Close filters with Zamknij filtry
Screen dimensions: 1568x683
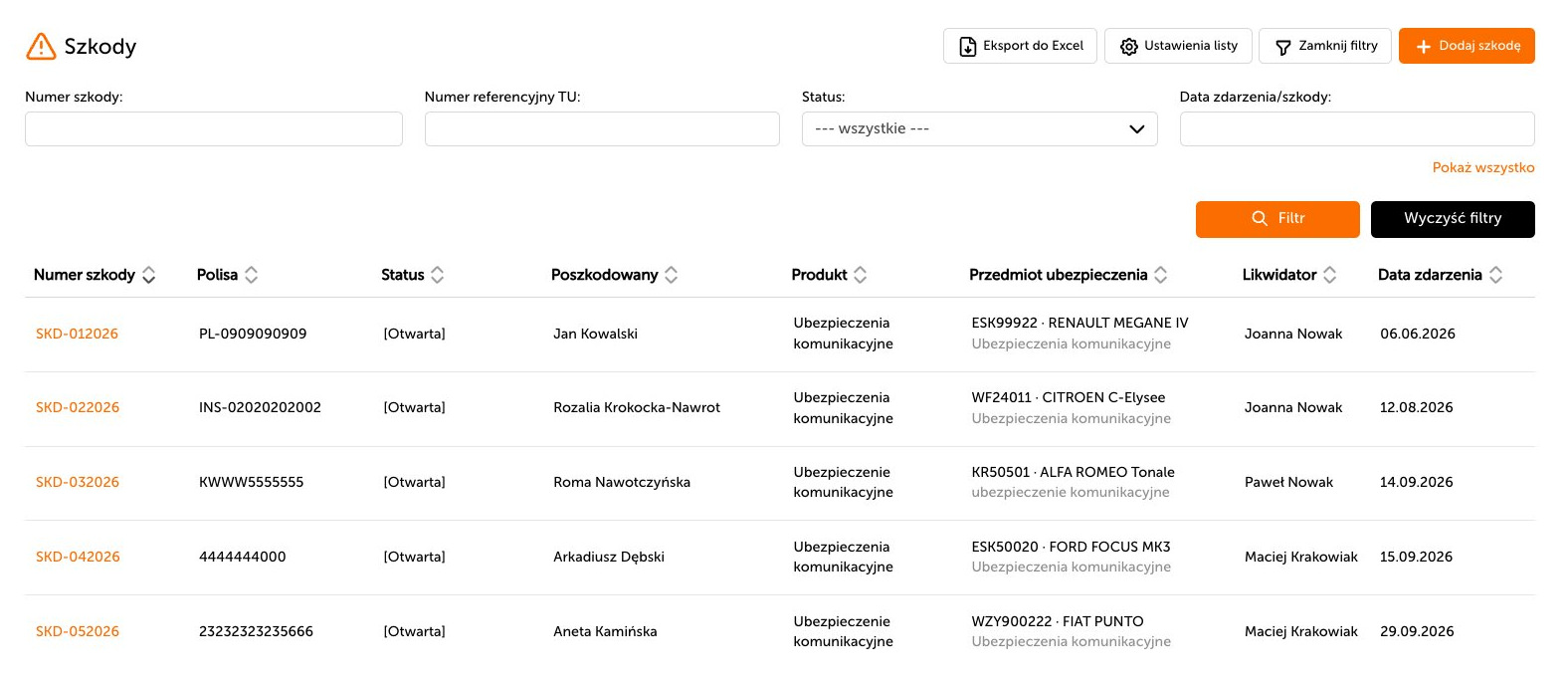[x=1325, y=46]
